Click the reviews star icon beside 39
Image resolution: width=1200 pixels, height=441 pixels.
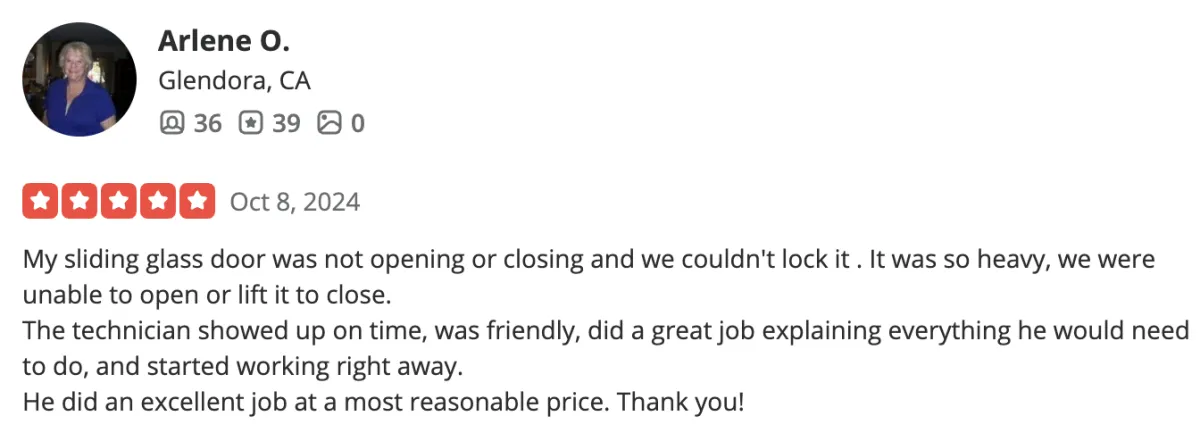[x=251, y=123]
